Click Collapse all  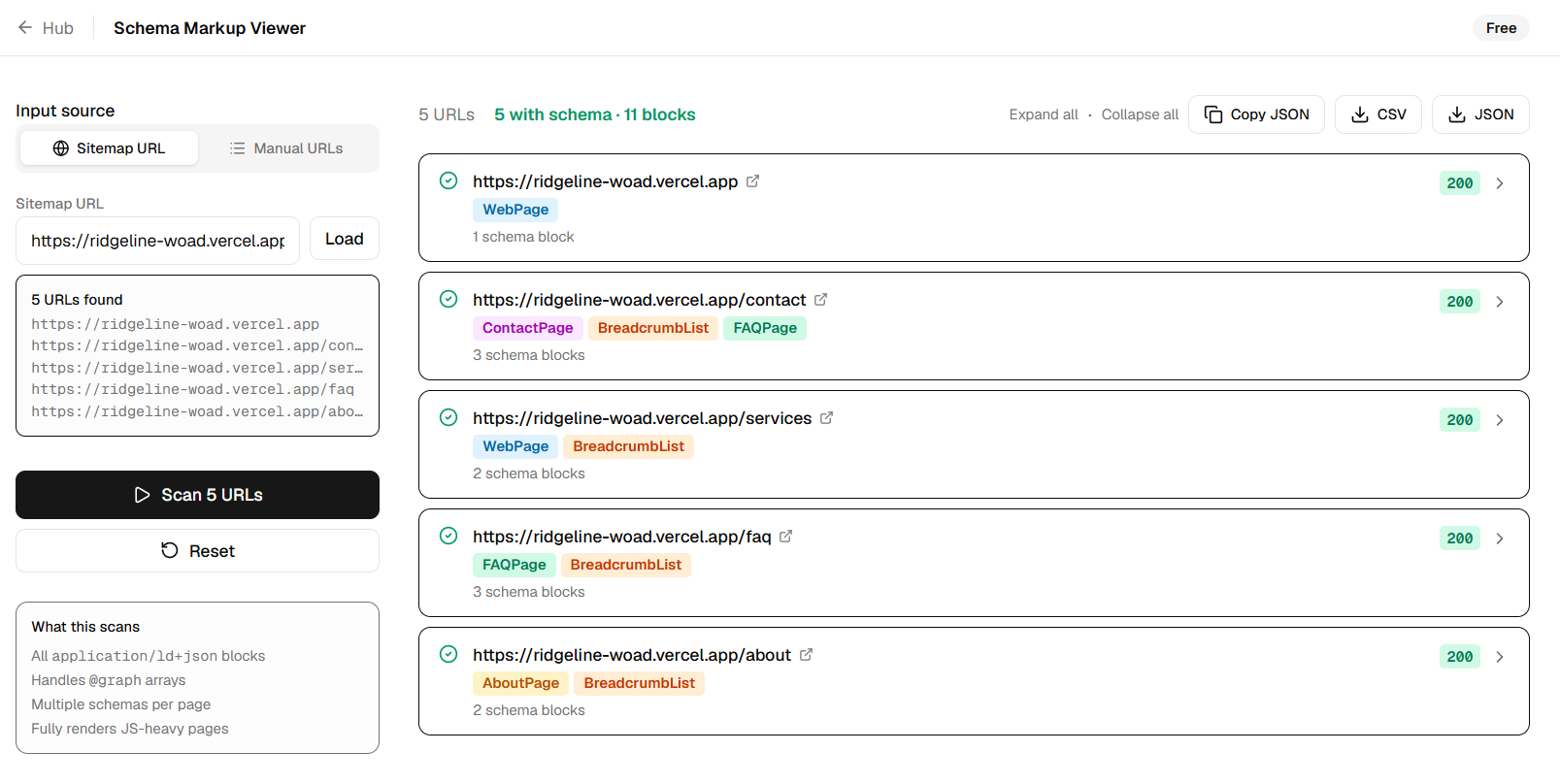coord(1140,114)
